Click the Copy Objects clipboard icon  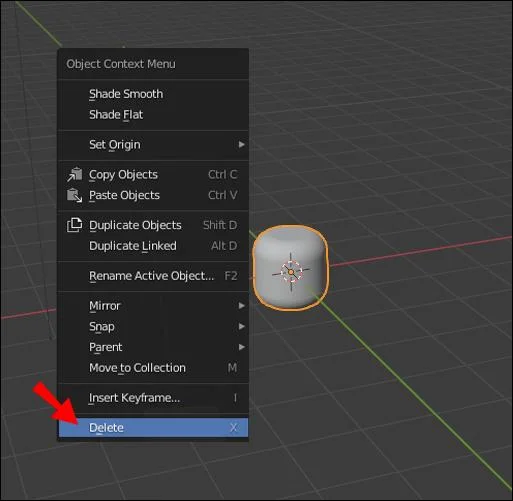(75, 174)
